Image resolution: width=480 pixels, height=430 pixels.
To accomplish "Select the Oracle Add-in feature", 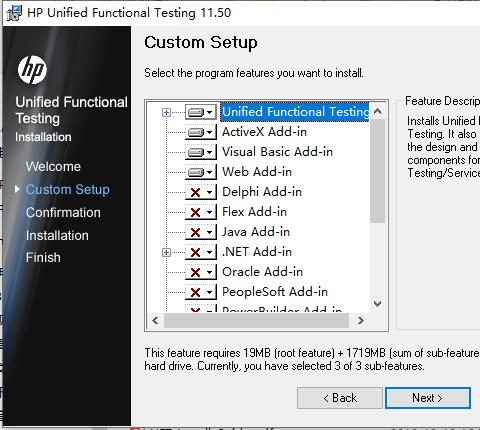I will coord(262,272).
